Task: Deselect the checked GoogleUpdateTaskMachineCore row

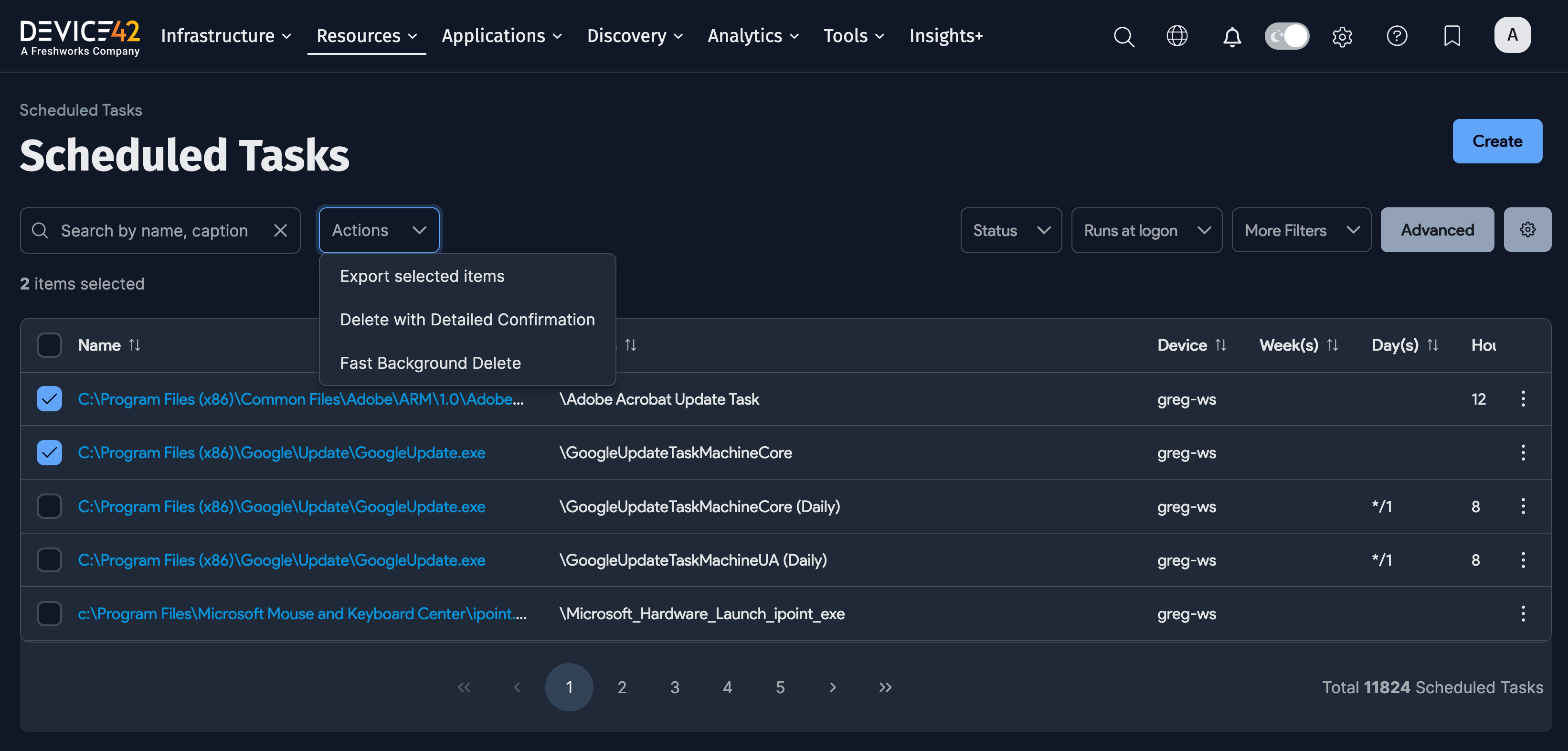Action: [49, 452]
